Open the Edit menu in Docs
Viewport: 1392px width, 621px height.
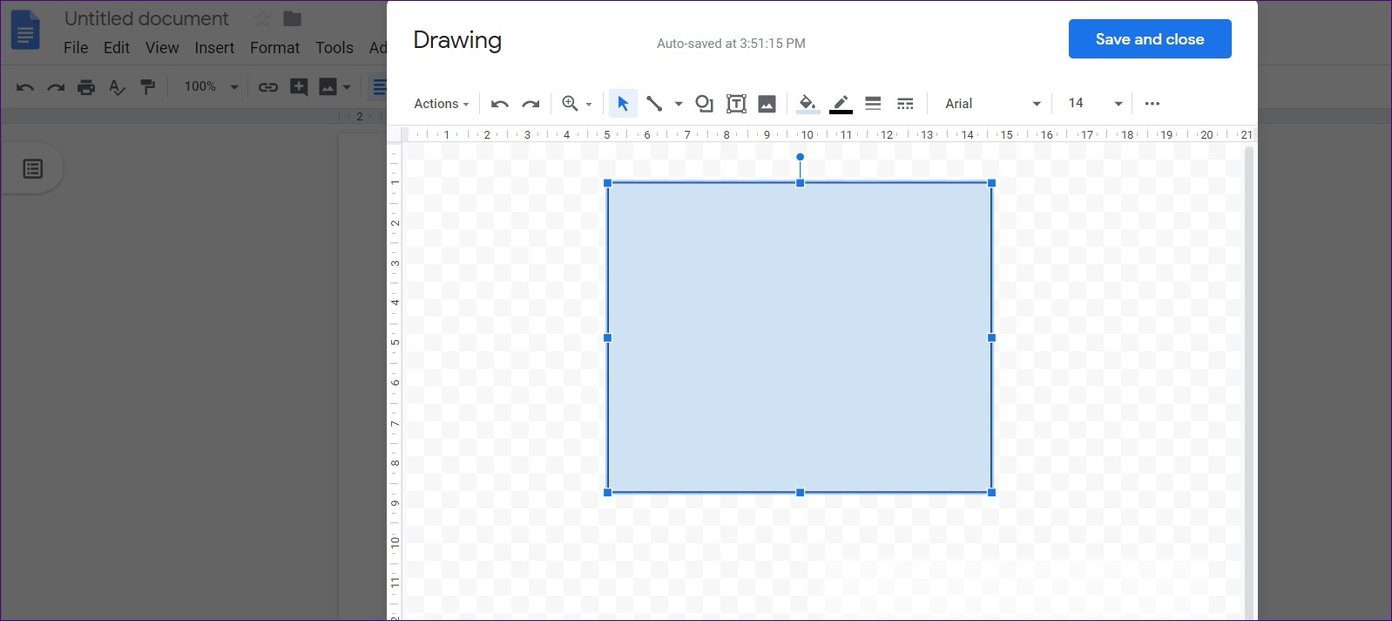point(117,48)
